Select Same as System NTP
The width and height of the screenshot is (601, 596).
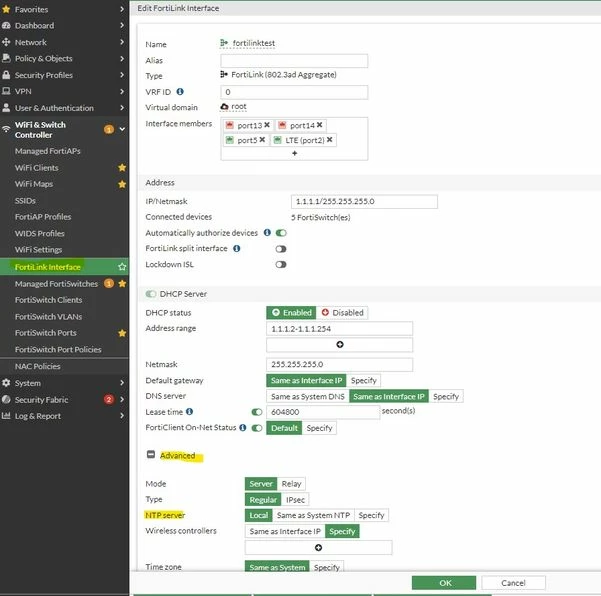(x=313, y=515)
